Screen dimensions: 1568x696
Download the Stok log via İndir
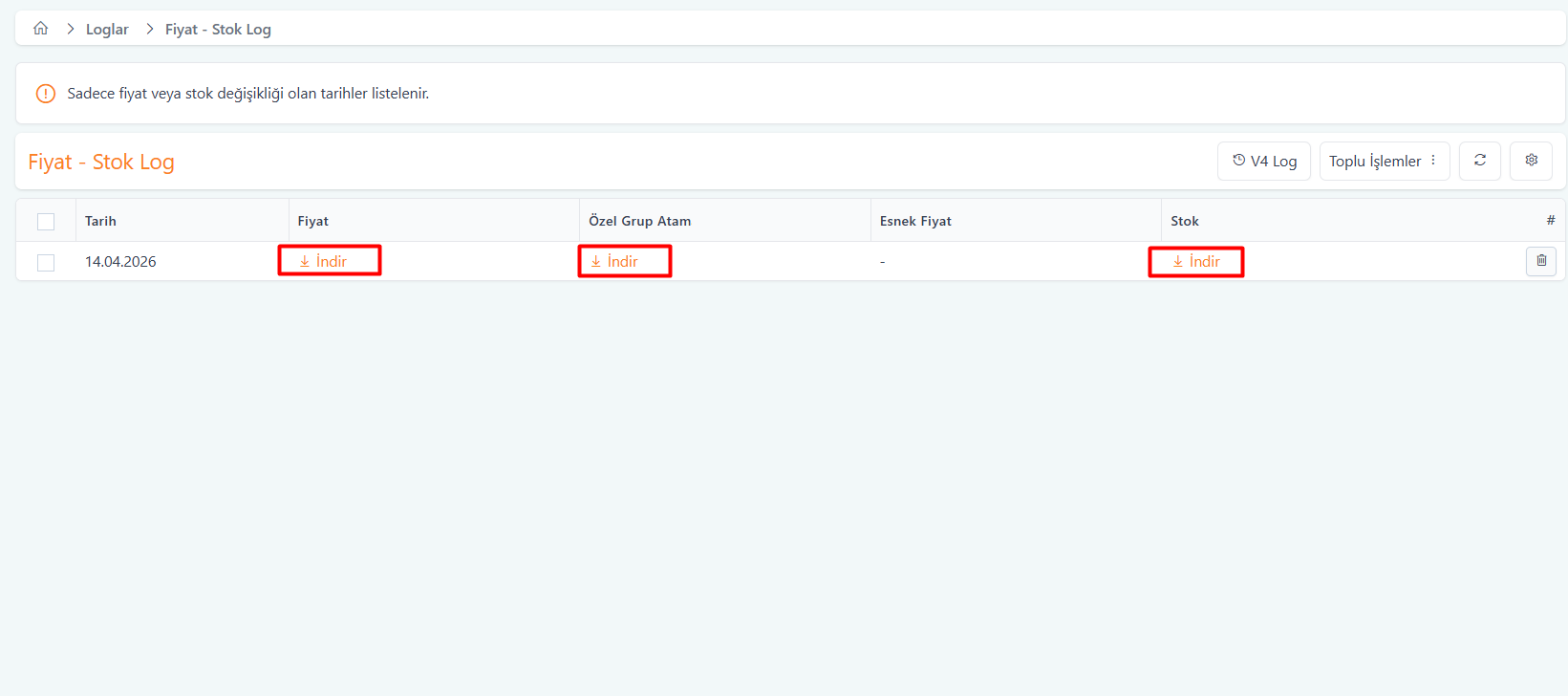1197,261
